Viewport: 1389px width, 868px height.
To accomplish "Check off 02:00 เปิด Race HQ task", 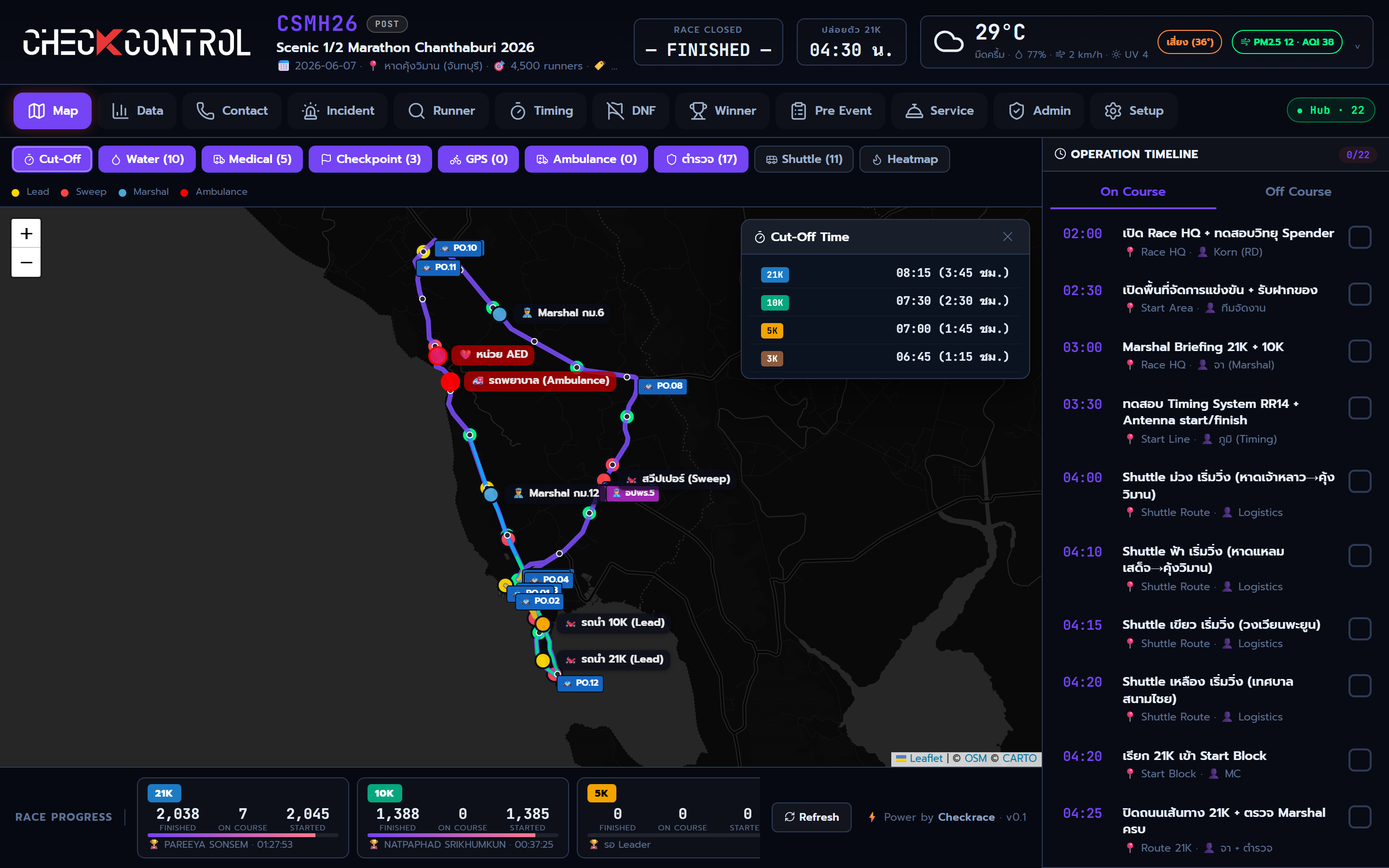I will pos(1360,237).
